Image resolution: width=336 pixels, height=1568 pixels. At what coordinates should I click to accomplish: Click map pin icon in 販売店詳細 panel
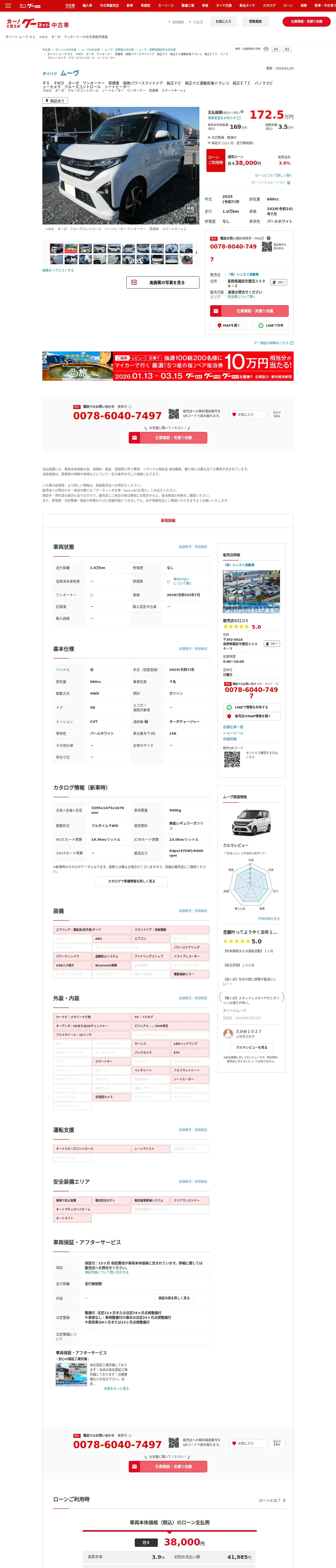(229, 716)
